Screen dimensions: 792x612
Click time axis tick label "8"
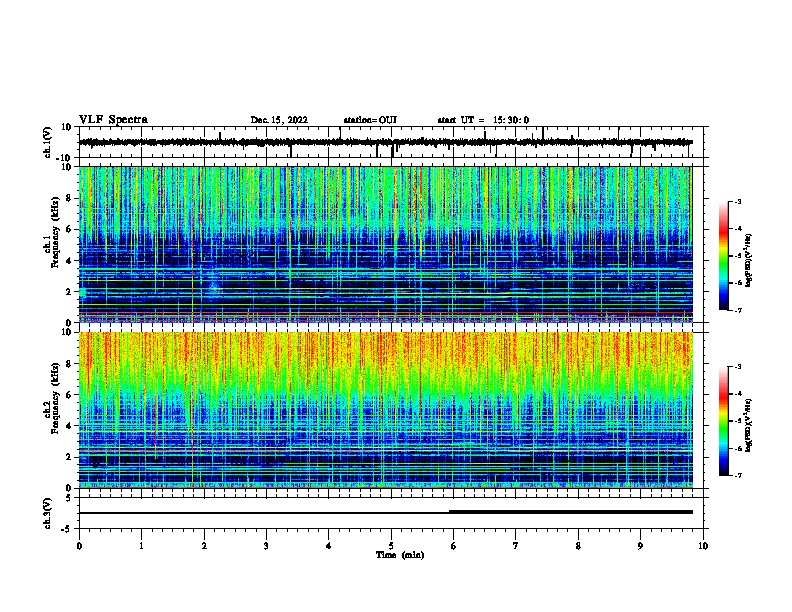tap(578, 546)
